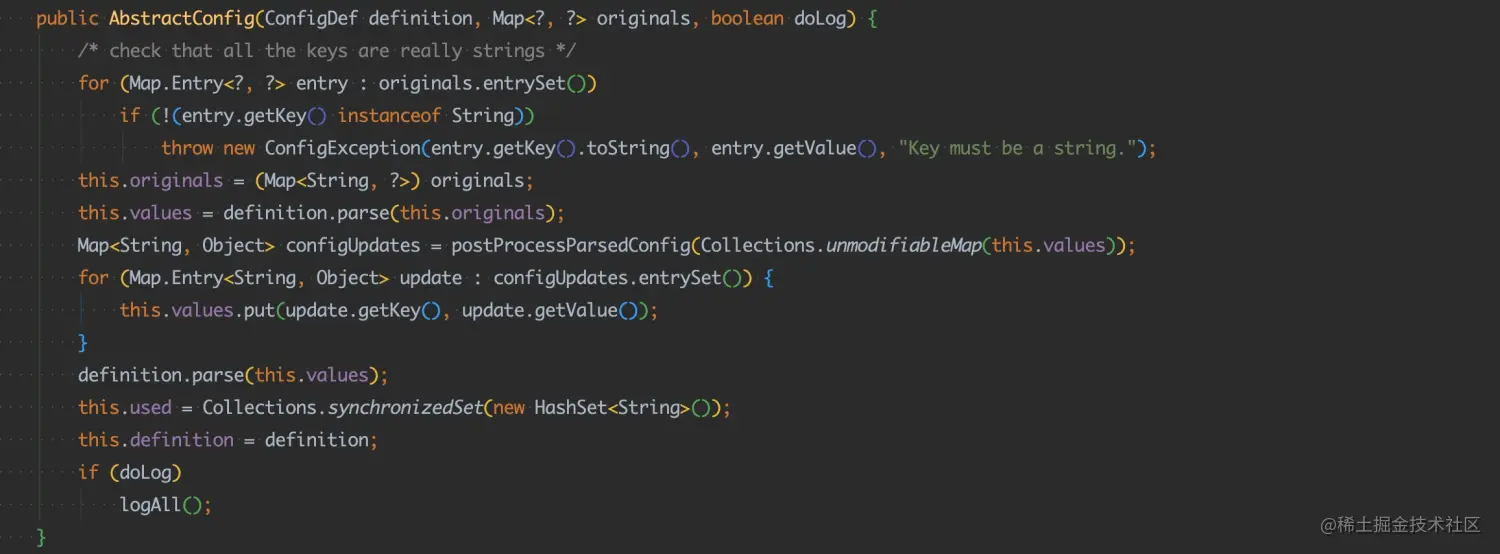Click this.values.put method call
1500x554 pixels.
pyautogui.click(x=197, y=310)
